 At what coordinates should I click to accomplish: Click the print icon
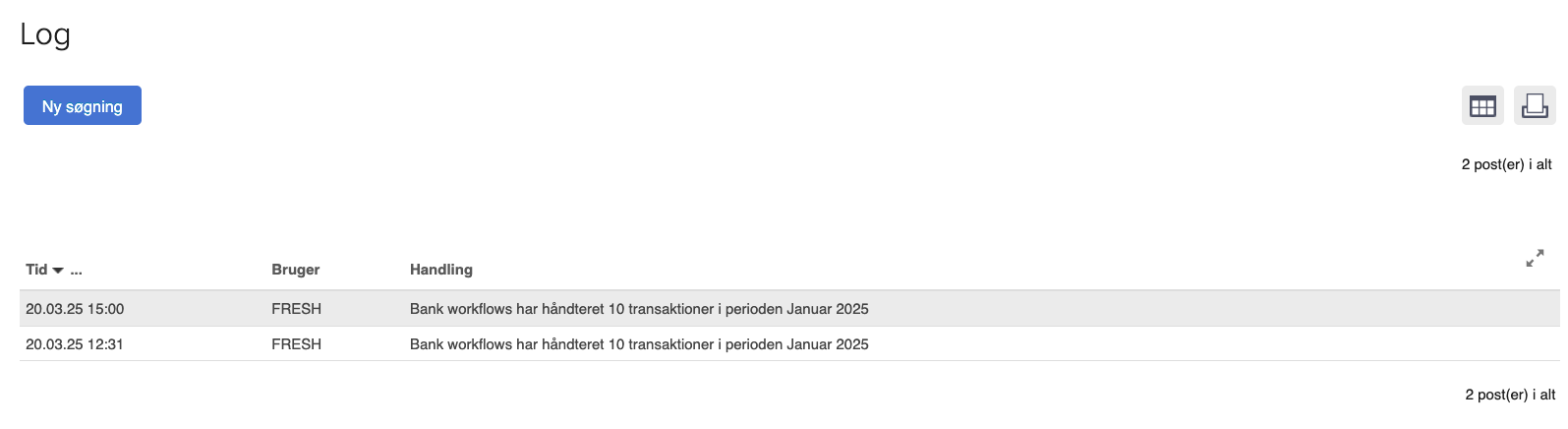[1535, 105]
